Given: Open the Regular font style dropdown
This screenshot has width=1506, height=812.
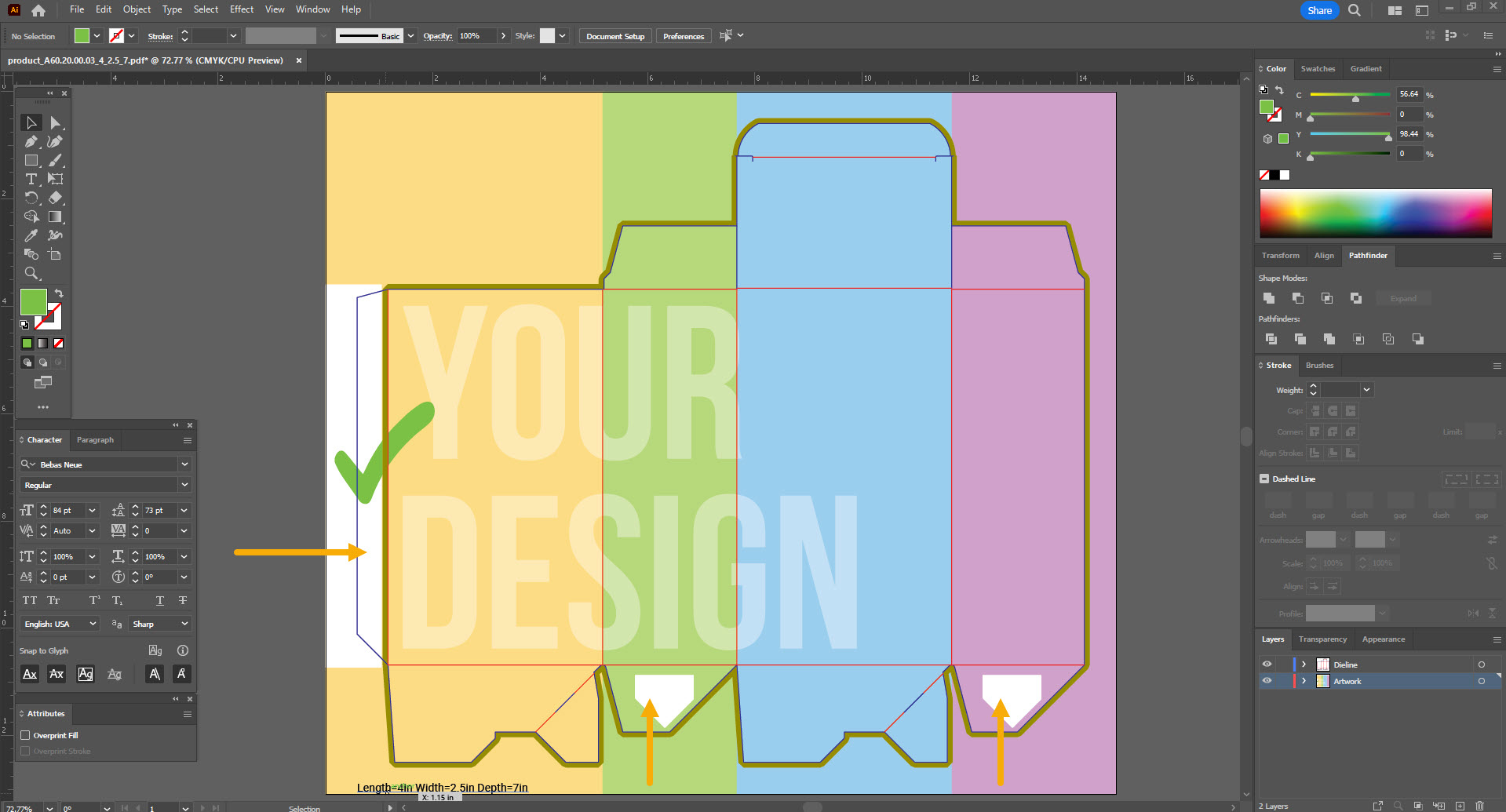Looking at the screenshot, I should (184, 485).
